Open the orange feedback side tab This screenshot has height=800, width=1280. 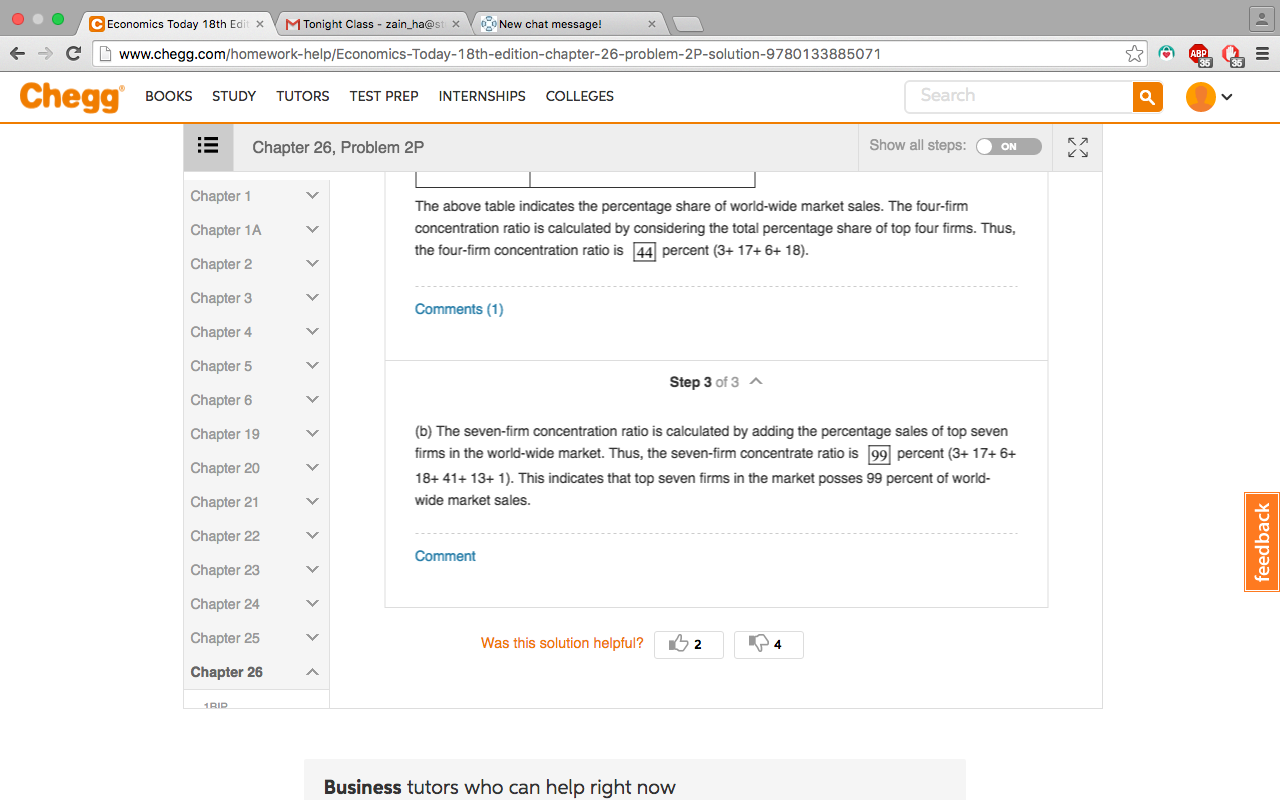tap(1262, 542)
